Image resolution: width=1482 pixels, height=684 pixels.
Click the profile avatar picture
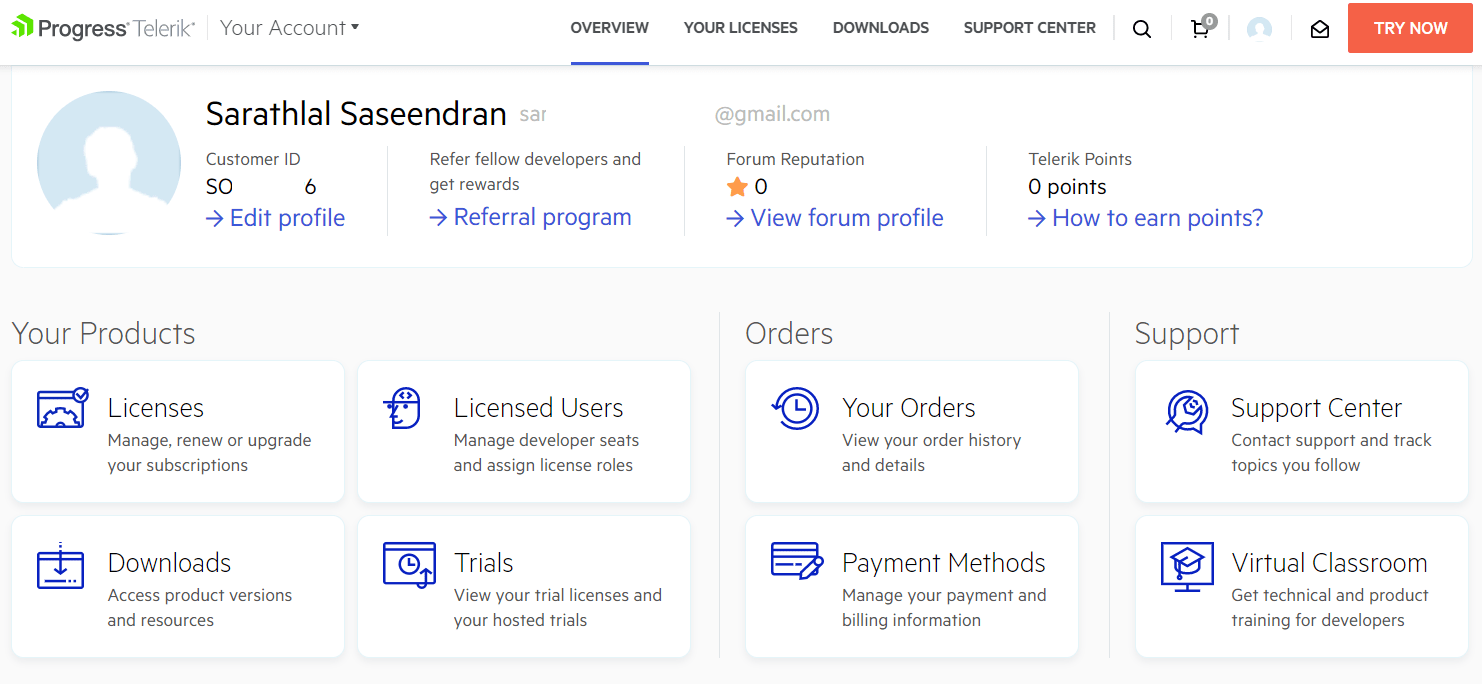click(x=108, y=161)
